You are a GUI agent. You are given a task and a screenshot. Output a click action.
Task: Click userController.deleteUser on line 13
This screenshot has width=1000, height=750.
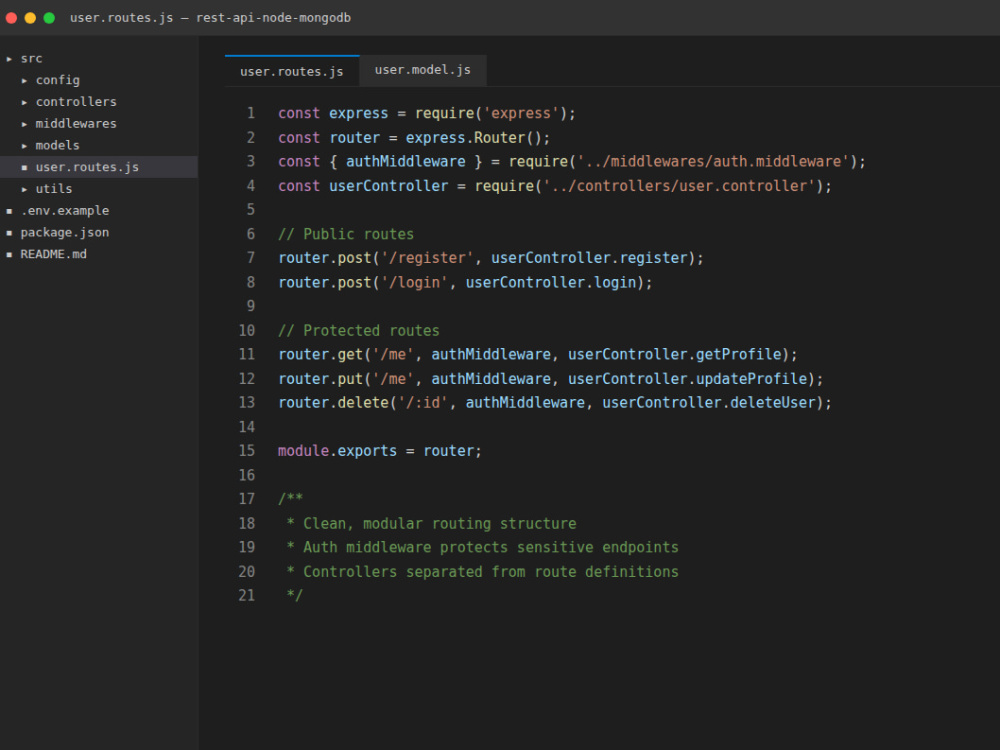coord(709,403)
